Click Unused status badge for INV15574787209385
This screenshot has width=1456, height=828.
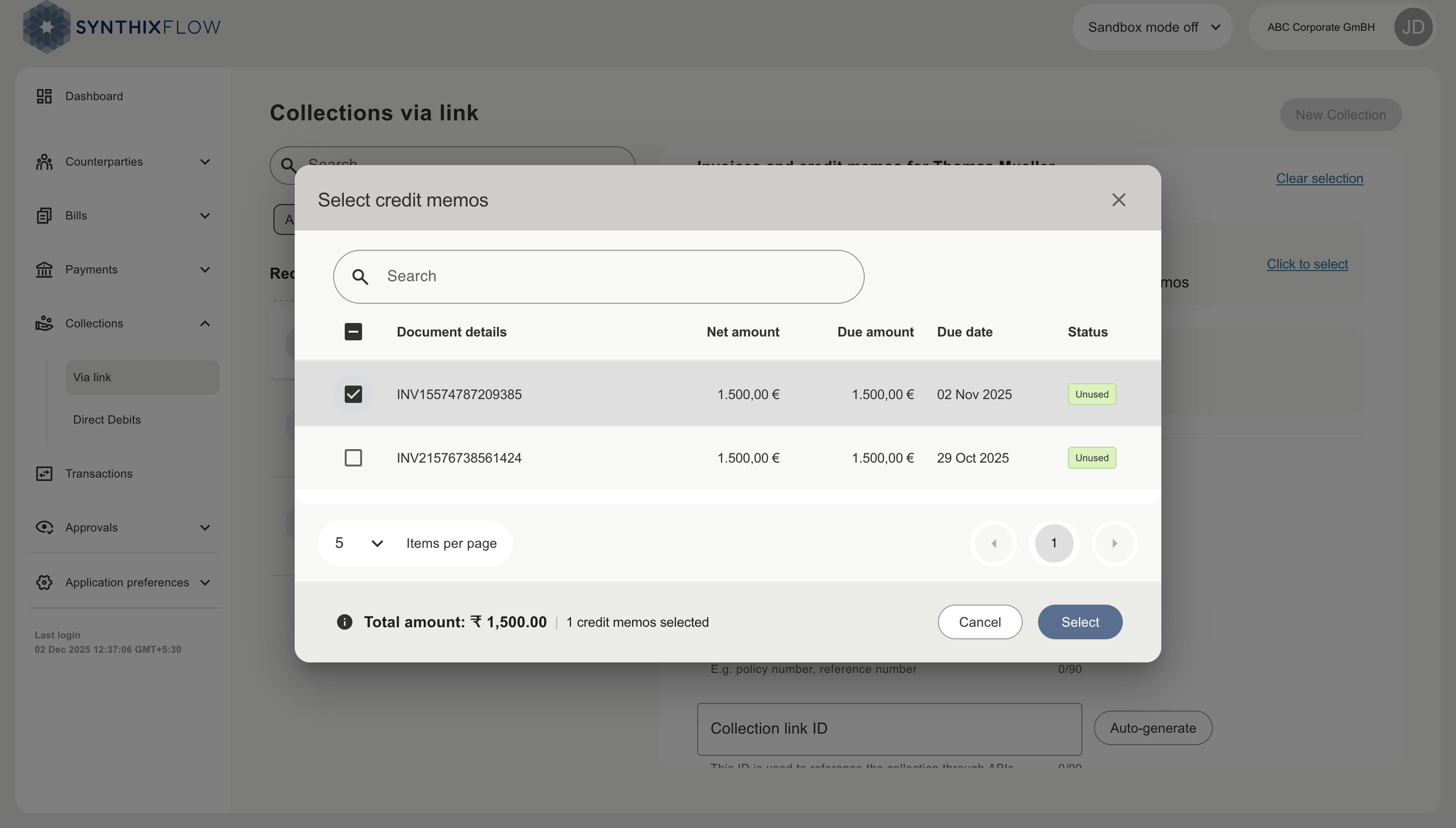point(1092,394)
